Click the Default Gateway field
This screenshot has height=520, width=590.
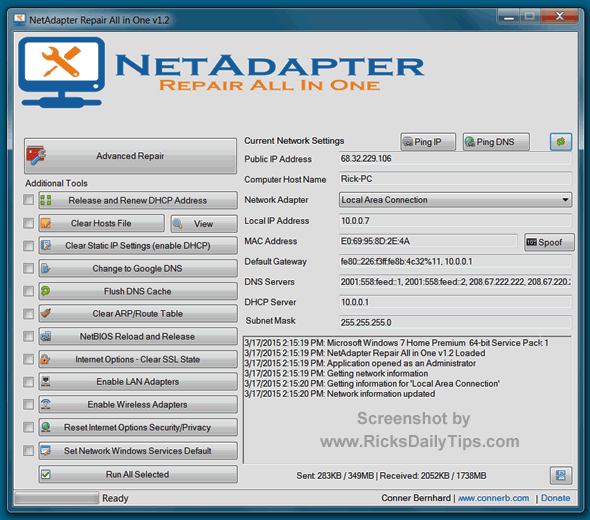click(x=455, y=261)
